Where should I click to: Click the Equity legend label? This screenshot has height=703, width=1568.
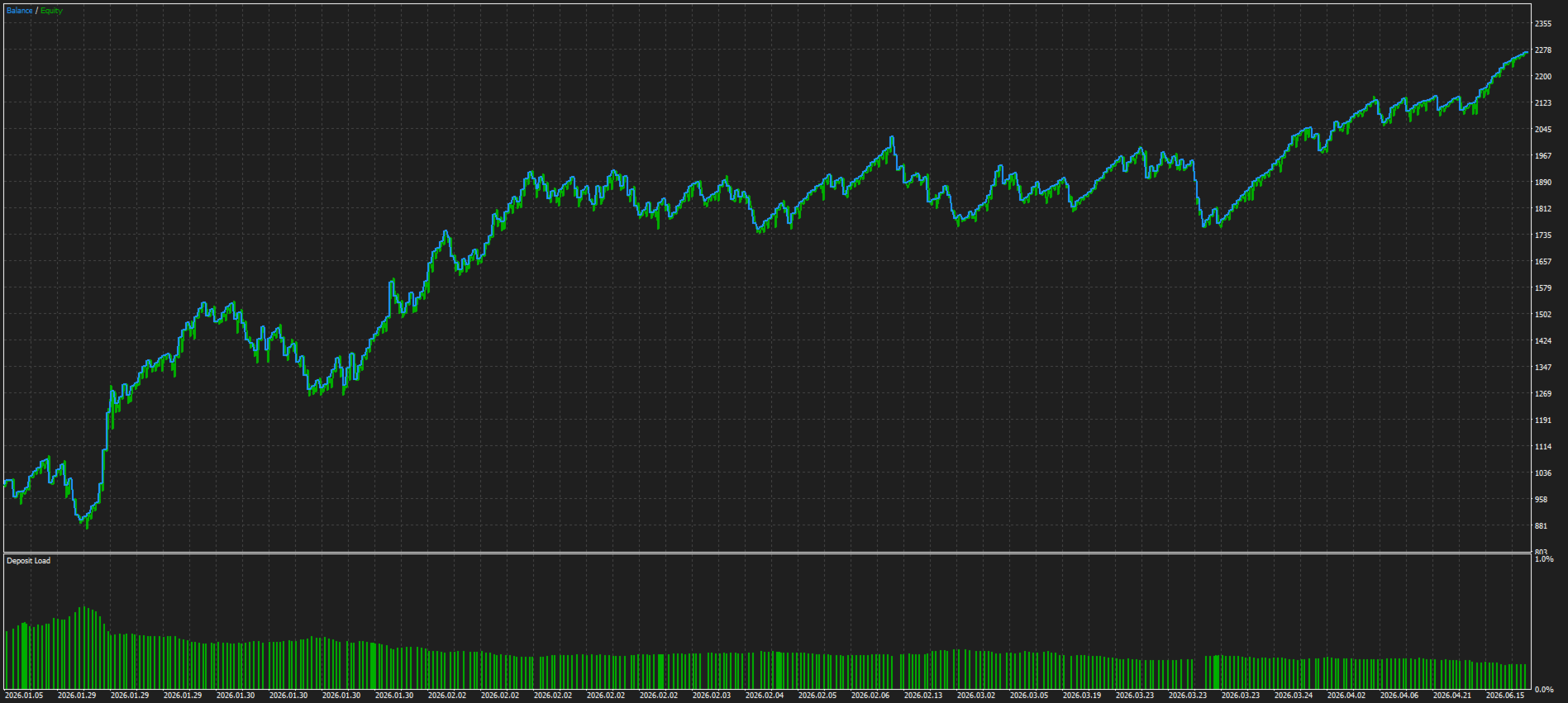click(x=51, y=11)
